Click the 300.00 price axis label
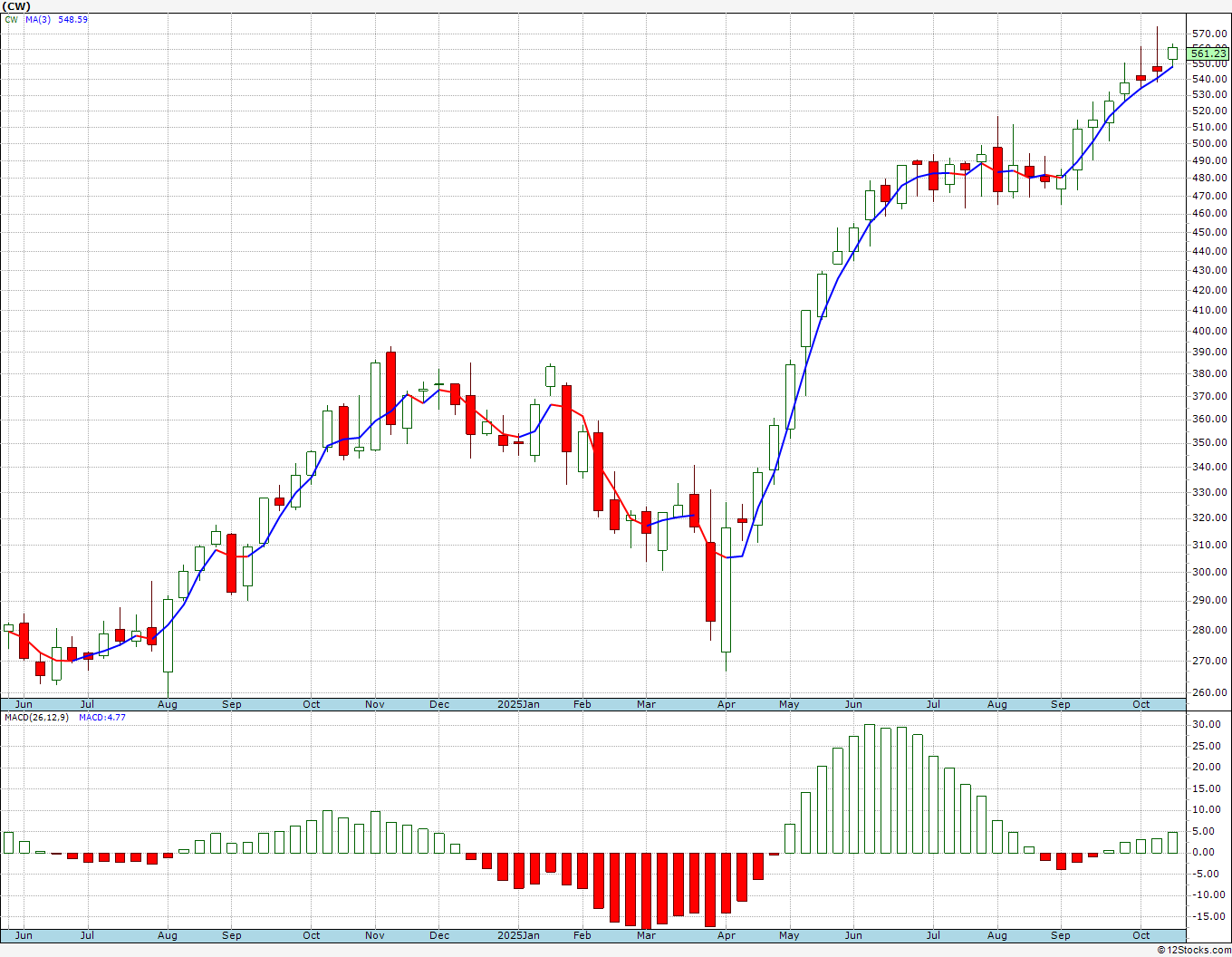 coord(1209,572)
